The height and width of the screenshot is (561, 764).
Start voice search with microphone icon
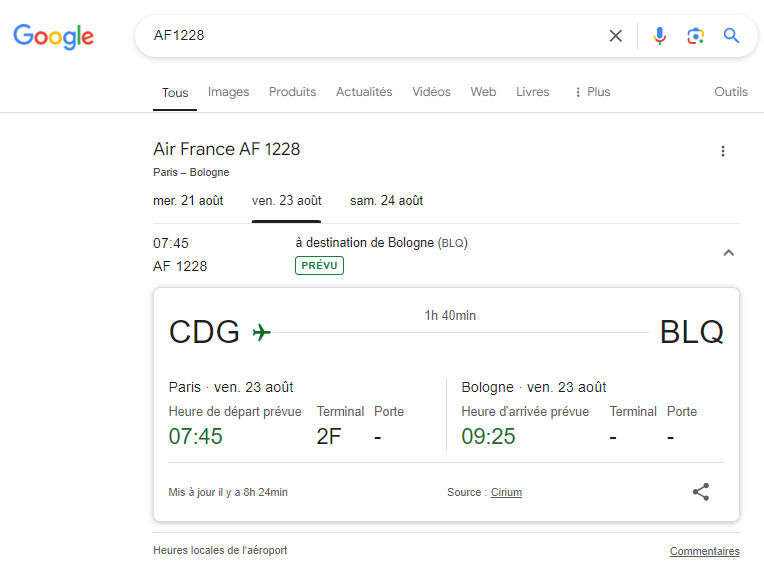tap(659, 36)
